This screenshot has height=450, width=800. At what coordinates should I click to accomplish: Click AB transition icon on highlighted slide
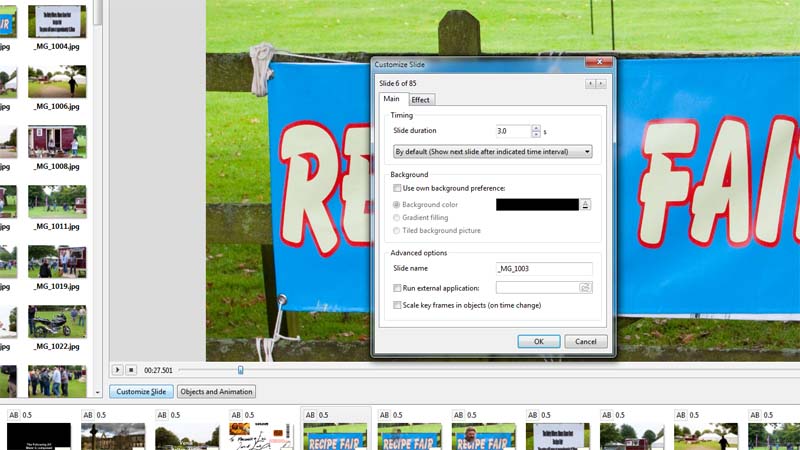[x=310, y=415]
